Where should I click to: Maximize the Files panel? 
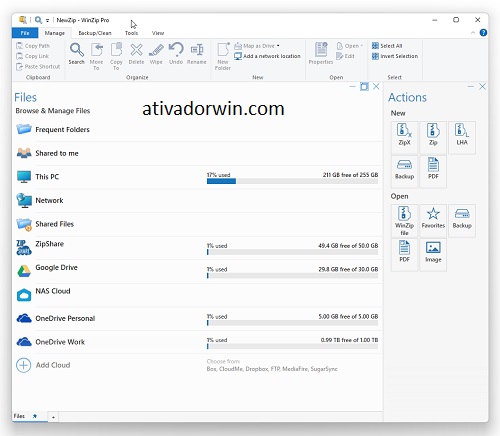point(364,87)
